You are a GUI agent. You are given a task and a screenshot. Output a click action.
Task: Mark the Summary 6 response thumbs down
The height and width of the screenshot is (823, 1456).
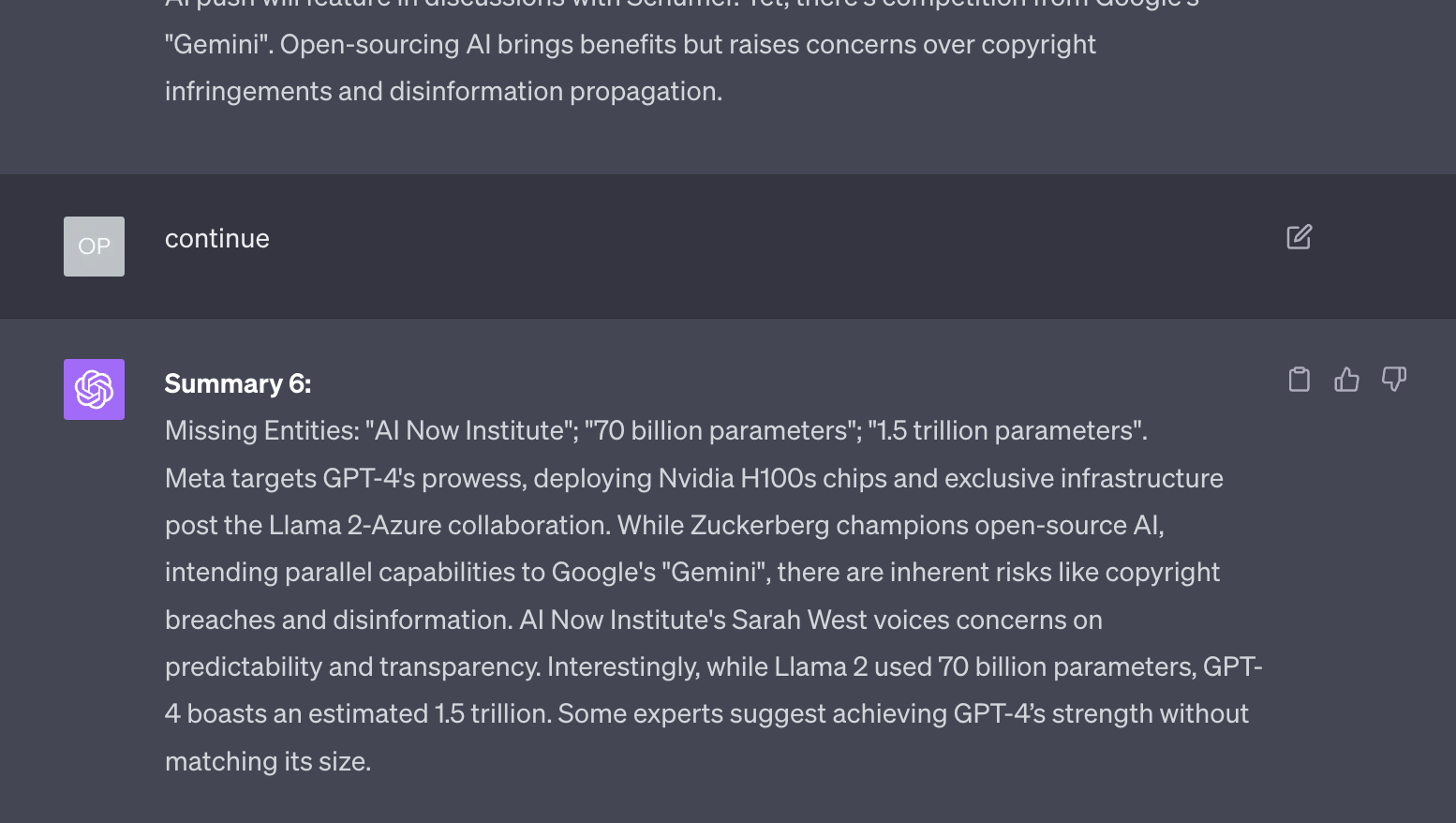click(1394, 379)
